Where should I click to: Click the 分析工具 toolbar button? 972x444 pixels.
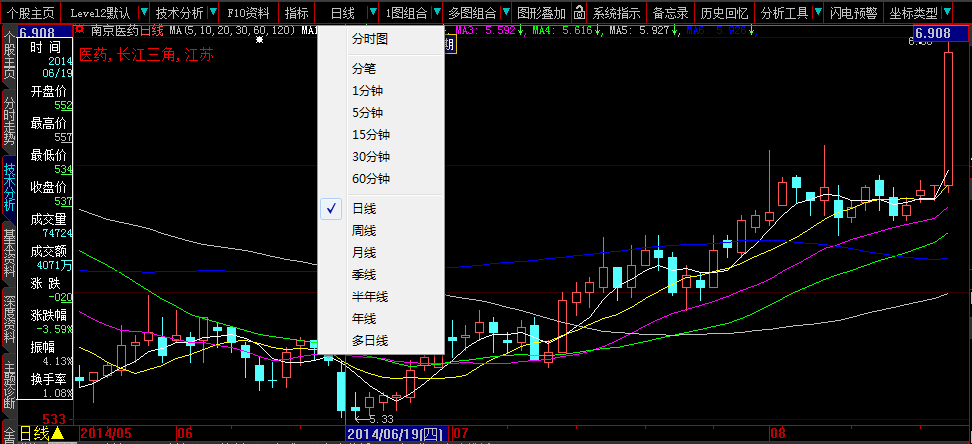tap(784, 12)
